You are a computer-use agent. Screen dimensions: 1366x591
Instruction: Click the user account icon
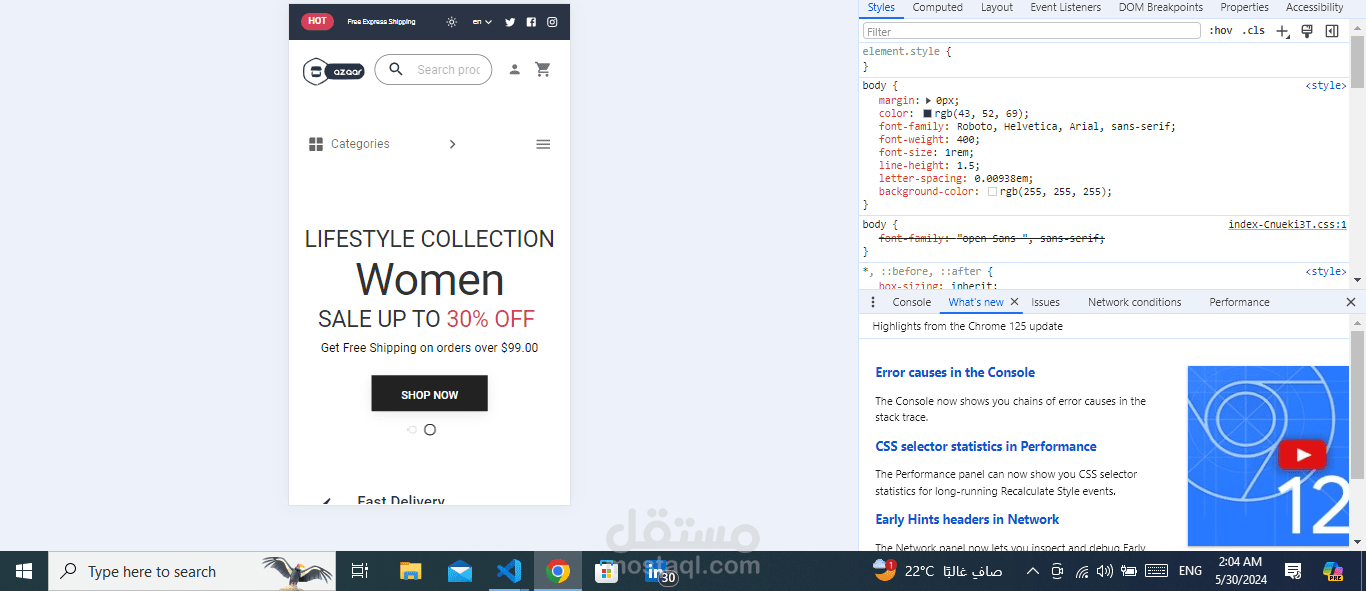pos(514,69)
